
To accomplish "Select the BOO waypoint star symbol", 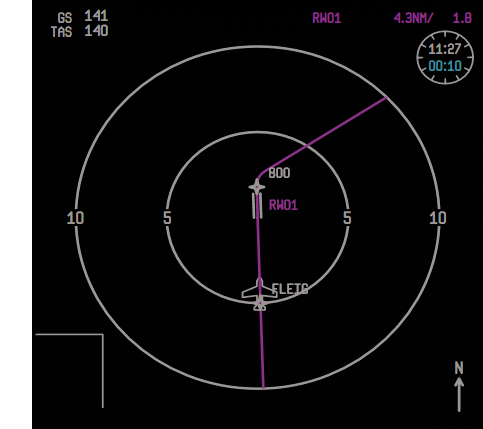I will point(257,187).
